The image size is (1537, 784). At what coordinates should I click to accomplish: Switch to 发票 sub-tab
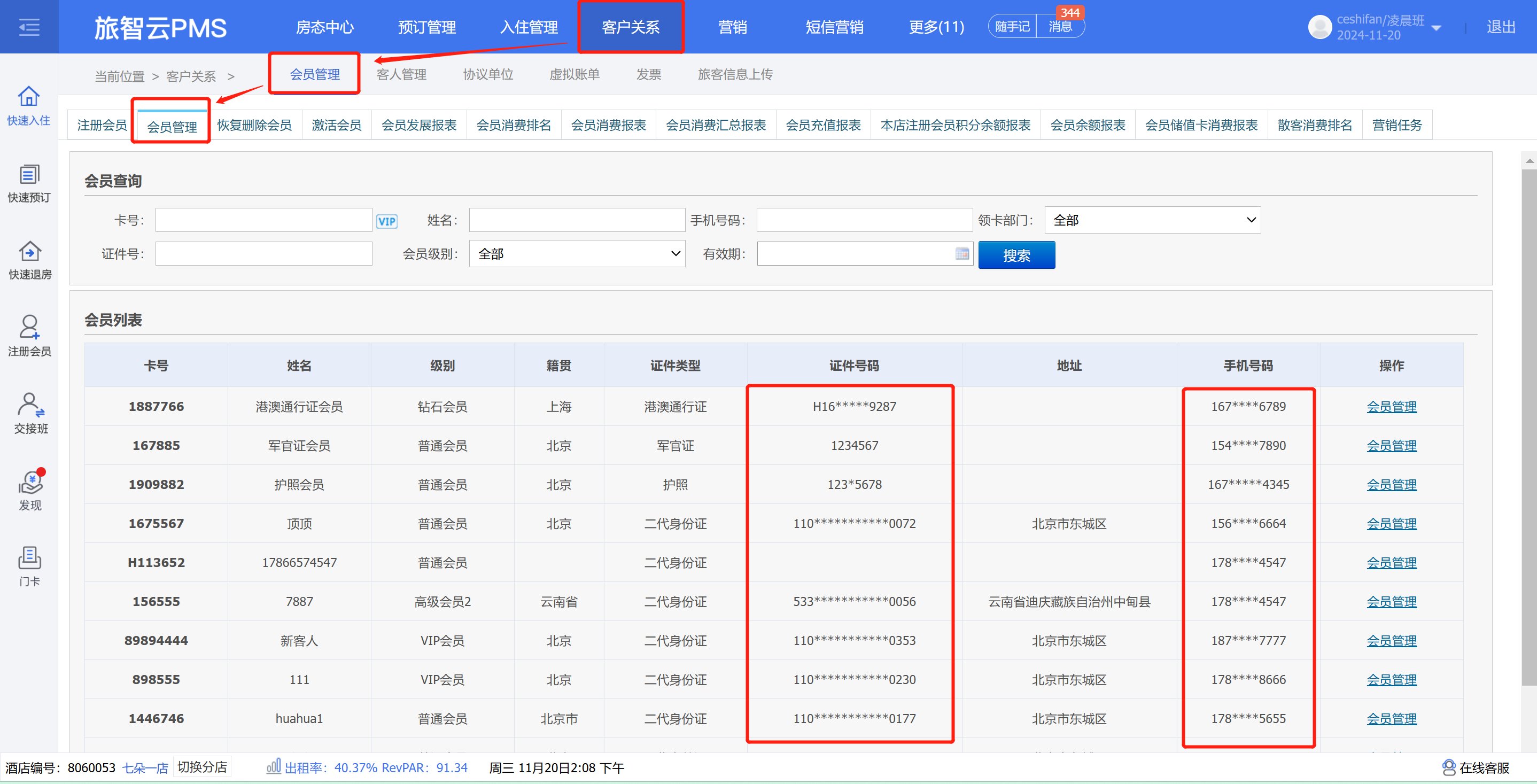click(x=649, y=74)
